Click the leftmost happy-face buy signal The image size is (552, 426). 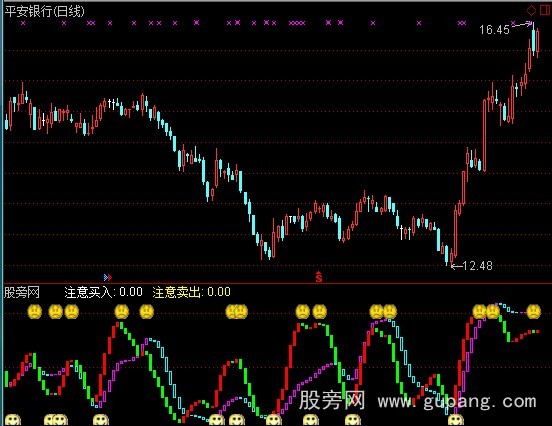13,420
